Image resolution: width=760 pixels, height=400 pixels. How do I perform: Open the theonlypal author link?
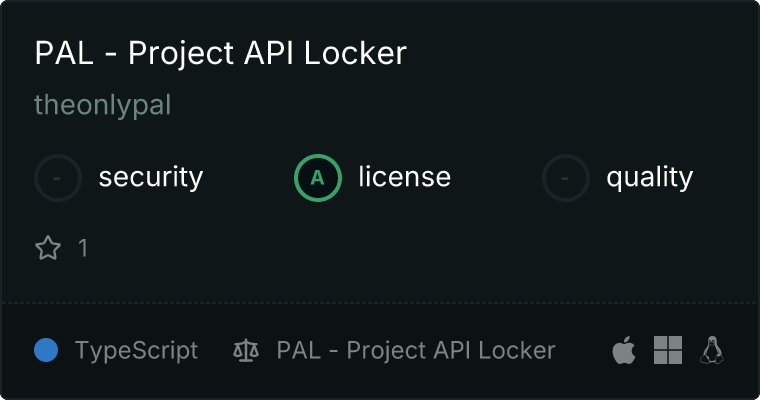103,105
